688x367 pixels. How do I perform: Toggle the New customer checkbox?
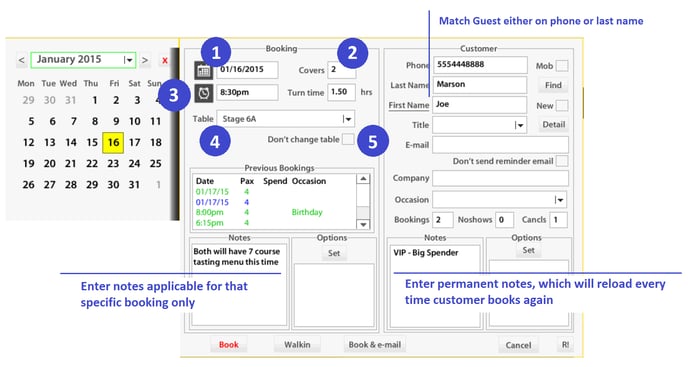(562, 106)
